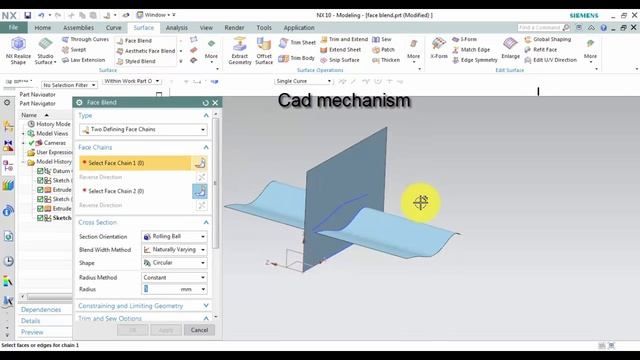
Task: Open the Blend Width Method dropdown
Action: (174, 249)
